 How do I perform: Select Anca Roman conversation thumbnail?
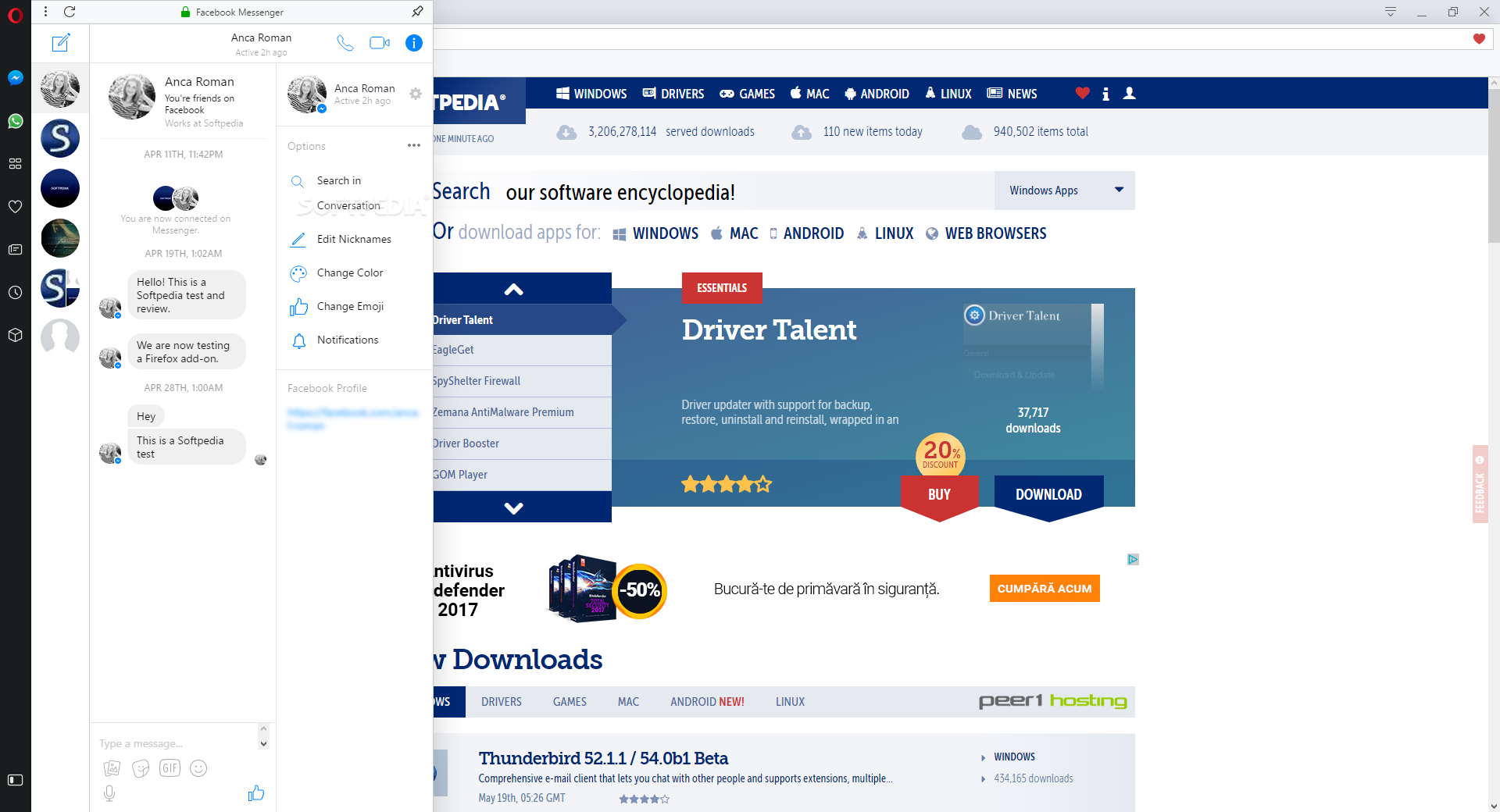coord(60,89)
